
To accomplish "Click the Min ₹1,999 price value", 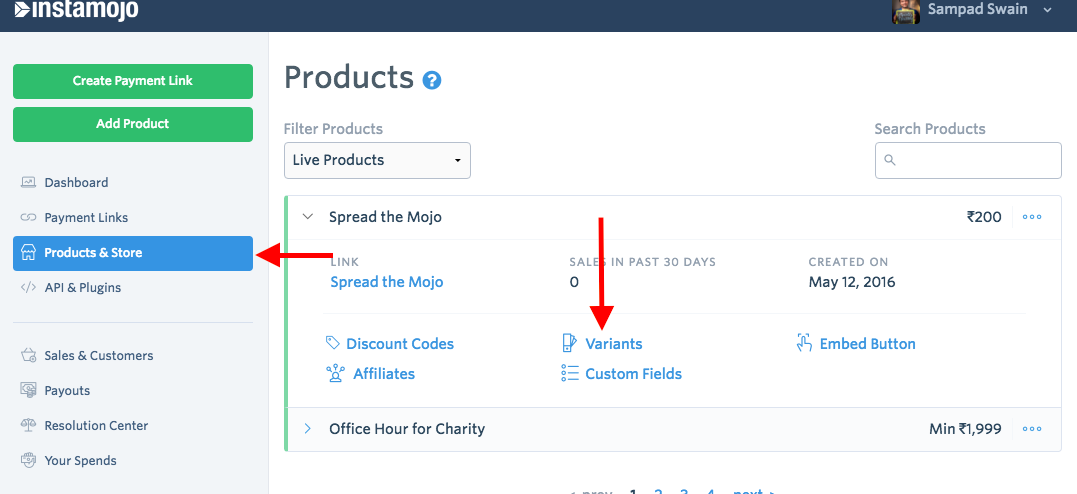I will pyautogui.click(x=965, y=429).
